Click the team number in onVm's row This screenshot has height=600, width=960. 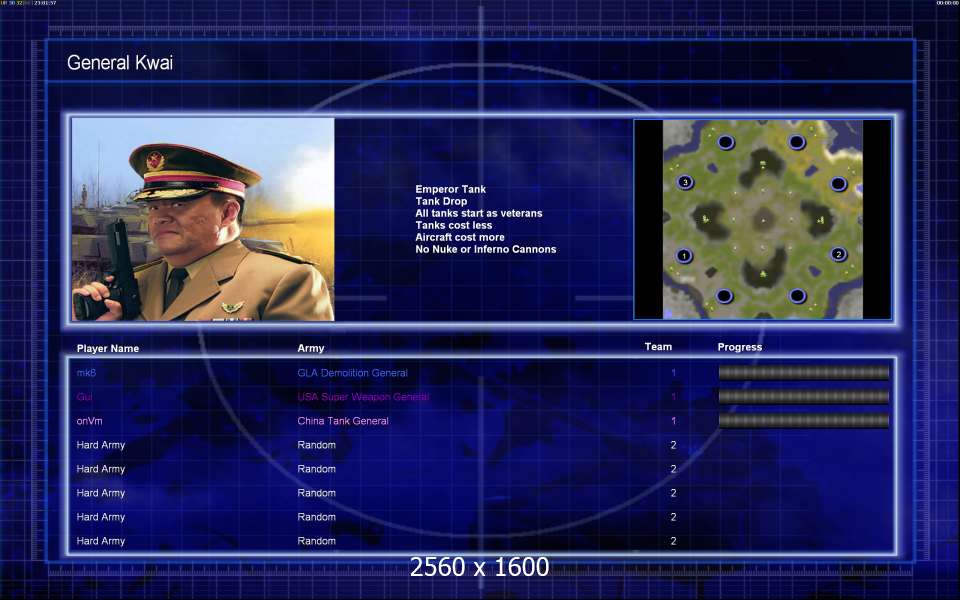(x=673, y=421)
